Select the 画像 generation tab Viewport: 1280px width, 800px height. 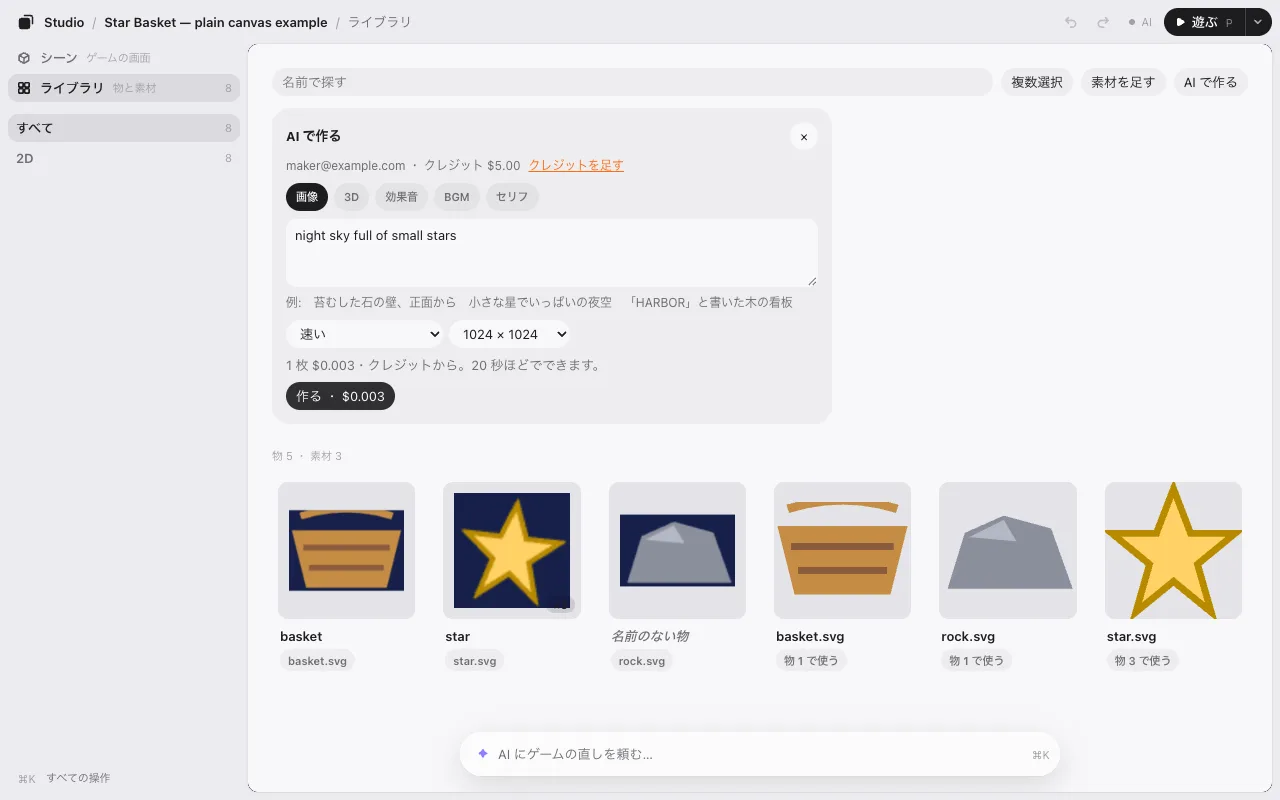click(x=307, y=197)
